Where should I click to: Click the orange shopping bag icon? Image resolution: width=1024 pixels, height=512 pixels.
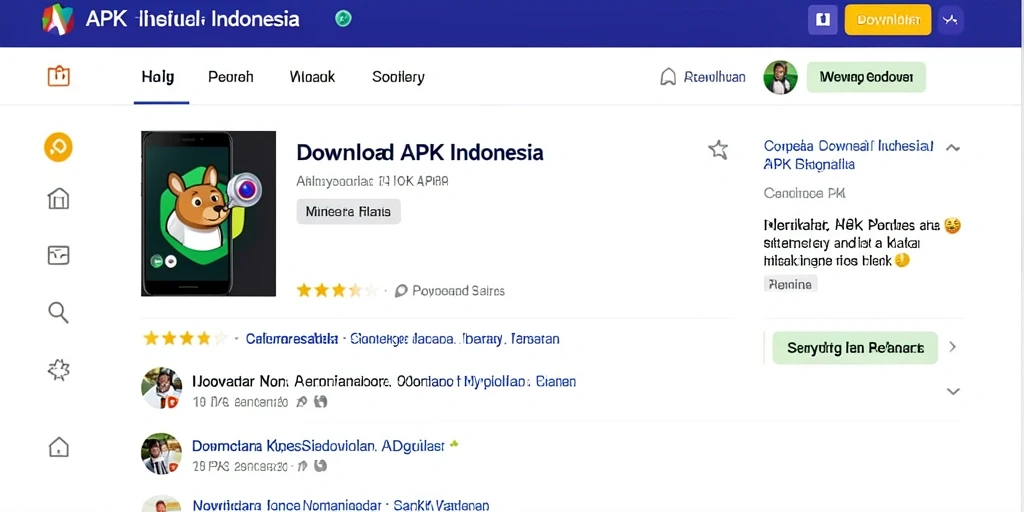click(x=58, y=76)
